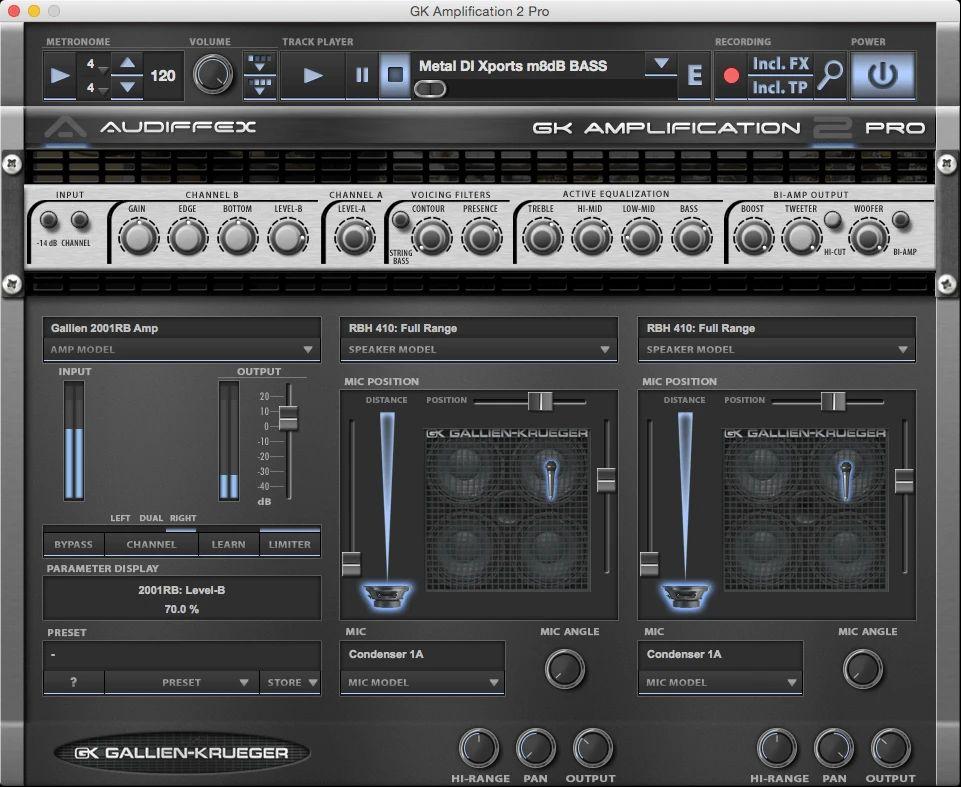961x787 pixels.
Task: Pause the track player
Action: 362,75
